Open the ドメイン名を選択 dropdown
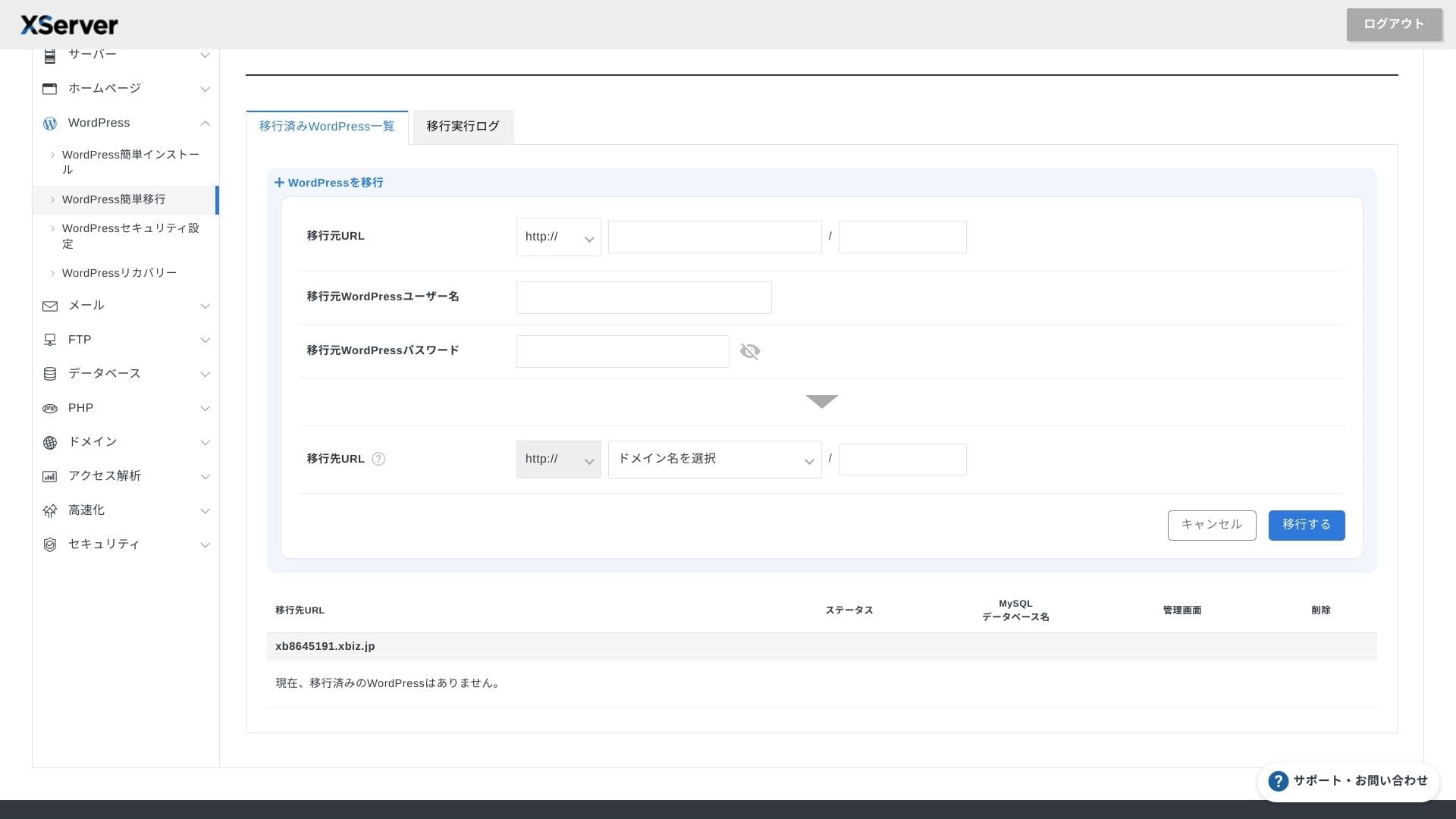 715,460
